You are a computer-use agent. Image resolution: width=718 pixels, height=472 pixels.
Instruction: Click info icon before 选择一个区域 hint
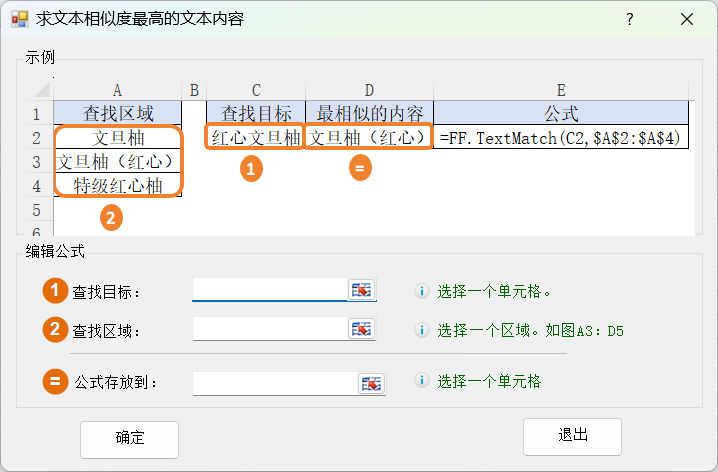[x=421, y=330]
